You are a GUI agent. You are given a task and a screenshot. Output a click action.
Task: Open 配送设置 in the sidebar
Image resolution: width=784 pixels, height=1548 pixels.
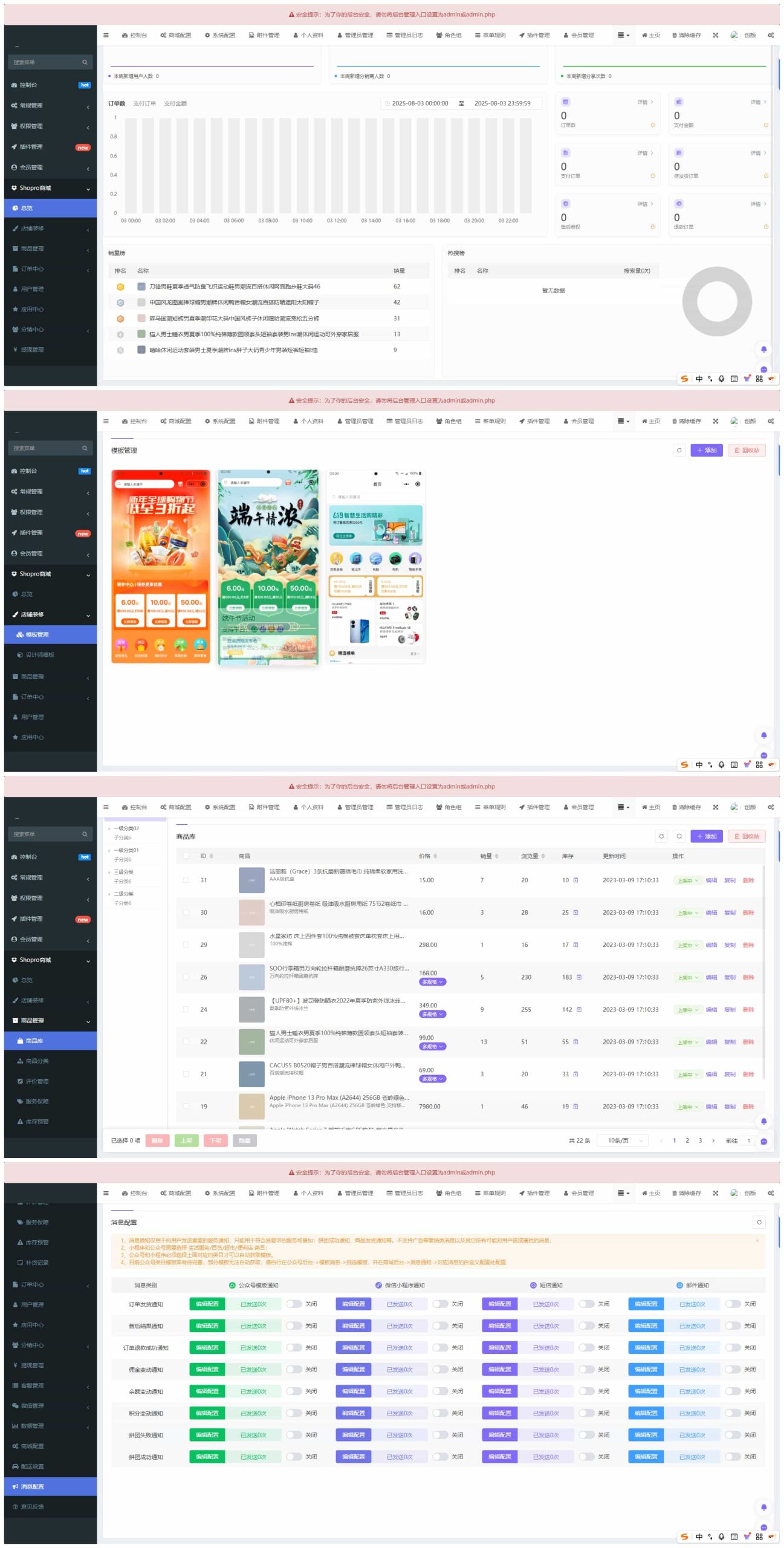32,1466
